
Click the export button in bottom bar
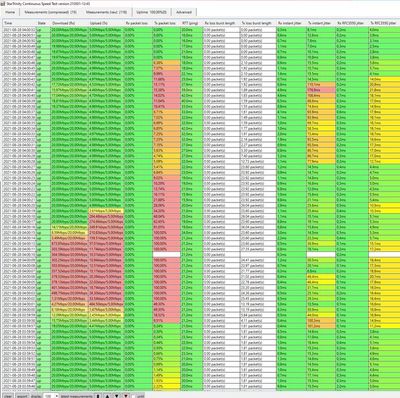(22, 396)
